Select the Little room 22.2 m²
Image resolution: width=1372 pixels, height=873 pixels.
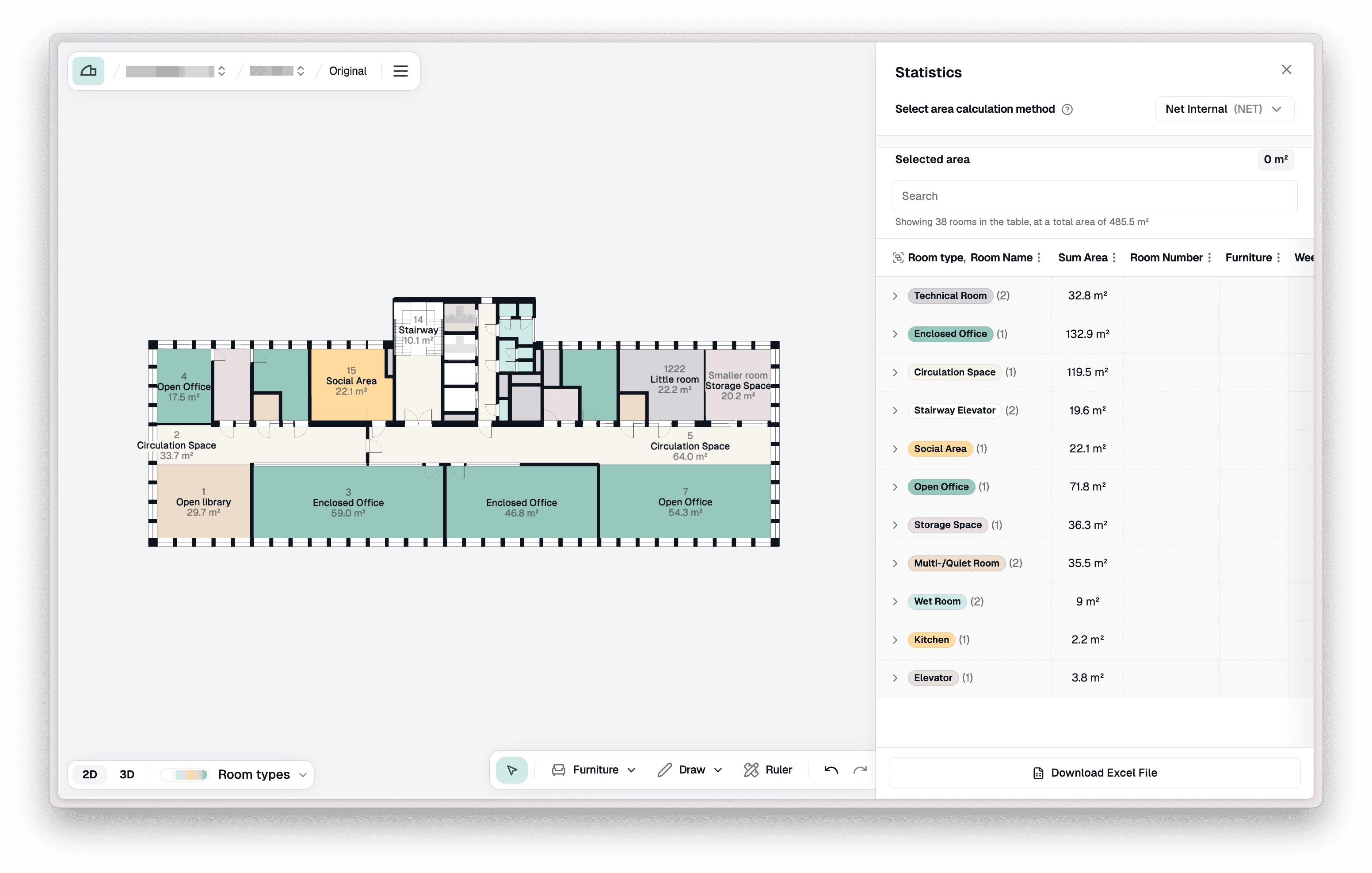[x=674, y=379]
